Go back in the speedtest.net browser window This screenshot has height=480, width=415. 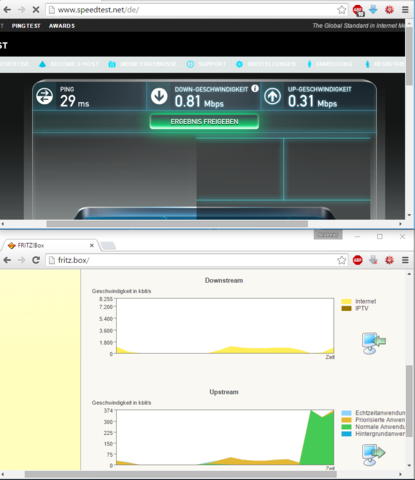(7, 10)
